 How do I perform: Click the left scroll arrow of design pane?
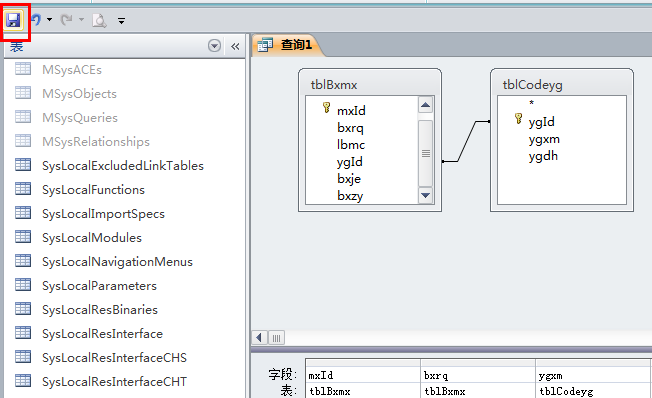point(259,337)
